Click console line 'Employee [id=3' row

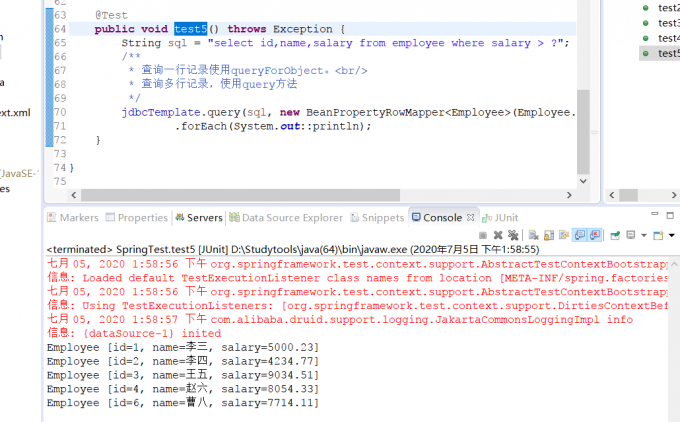click(x=183, y=375)
